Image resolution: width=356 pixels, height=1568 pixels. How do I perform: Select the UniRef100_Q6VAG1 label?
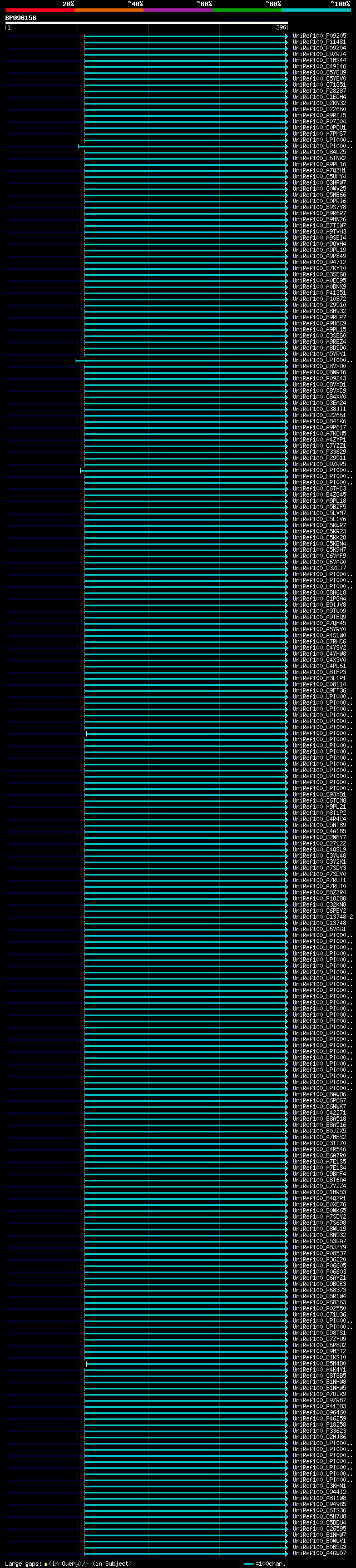(319, 929)
